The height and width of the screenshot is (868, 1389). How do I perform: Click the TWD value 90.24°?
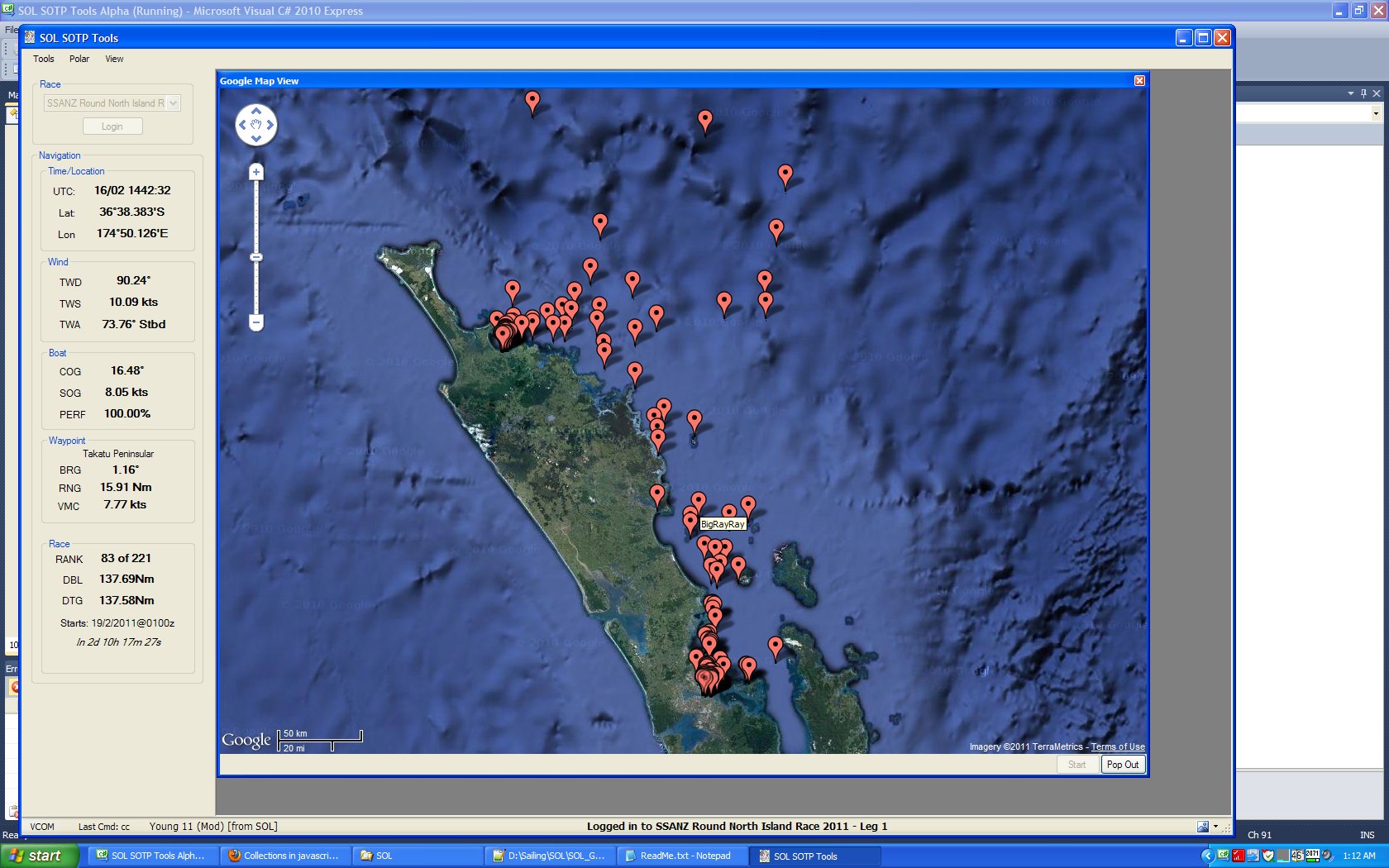[133, 280]
